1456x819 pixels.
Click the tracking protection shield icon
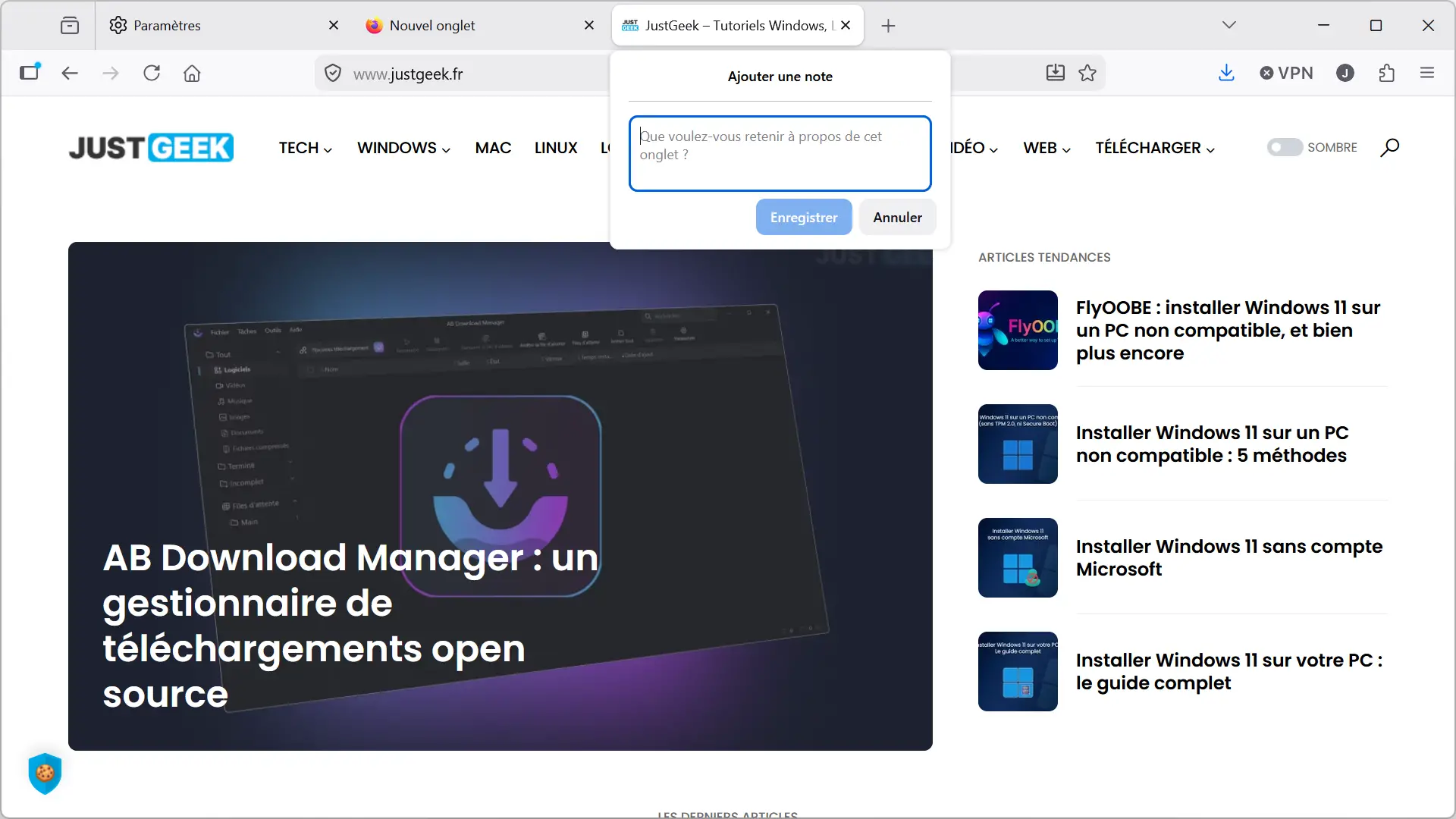[332, 73]
